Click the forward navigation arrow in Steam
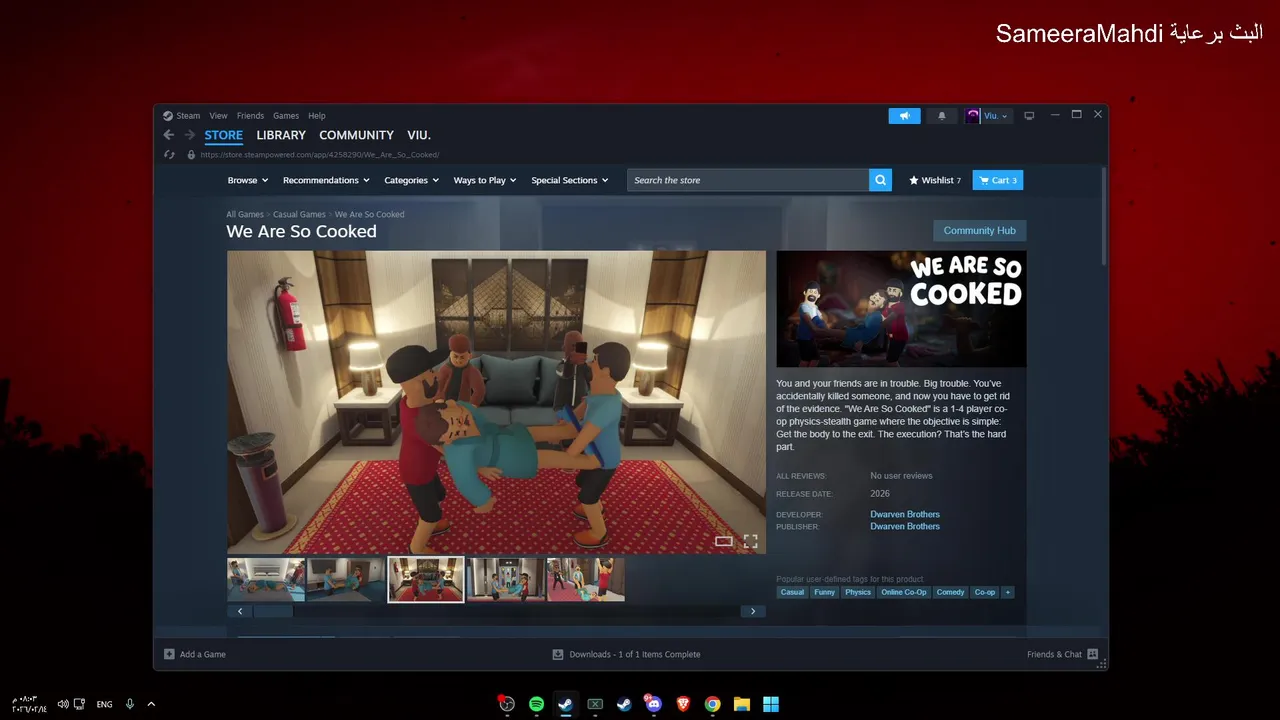This screenshot has height=720, width=1280. click(x=189, y=135)
